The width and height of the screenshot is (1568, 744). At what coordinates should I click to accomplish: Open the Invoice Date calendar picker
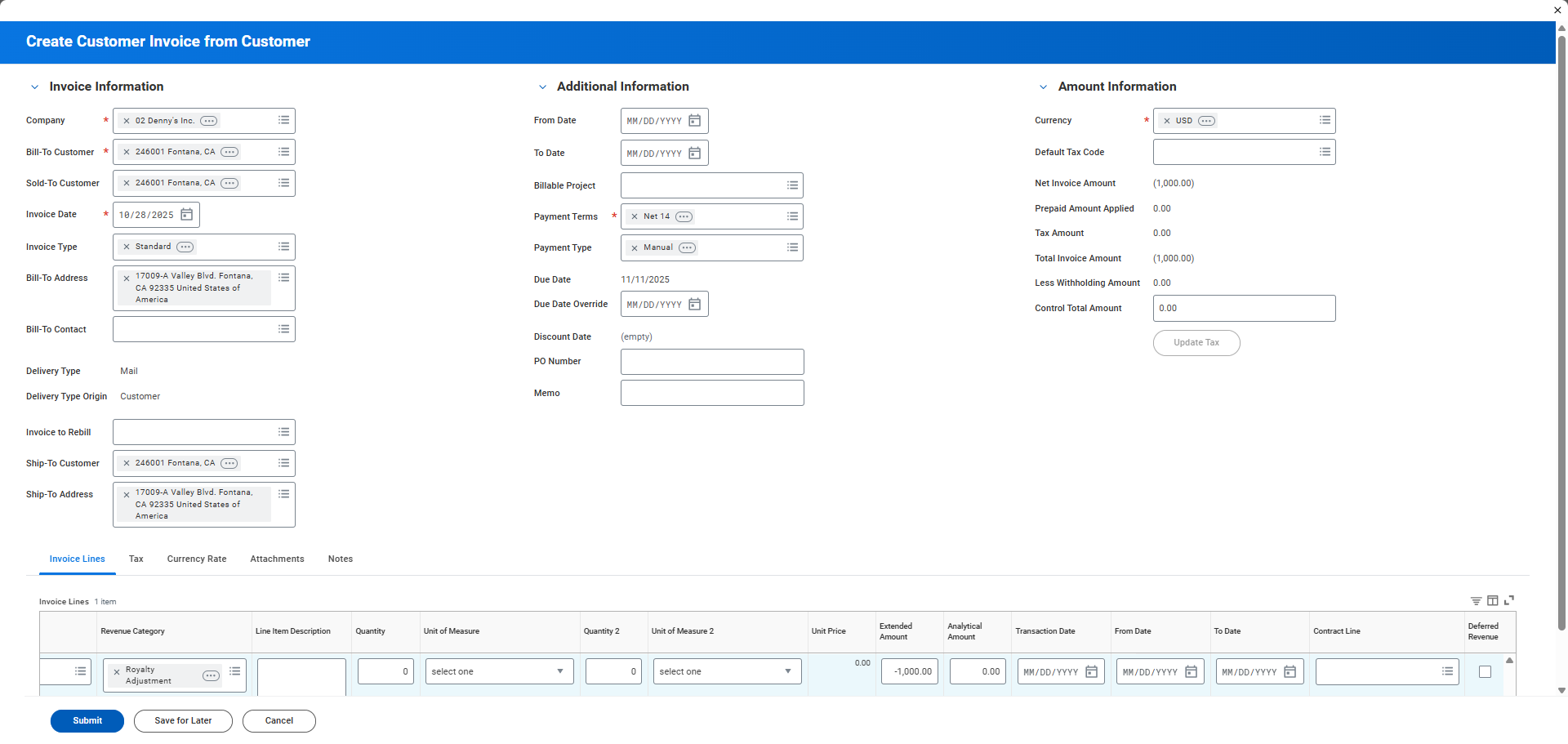tap(186, 215)
